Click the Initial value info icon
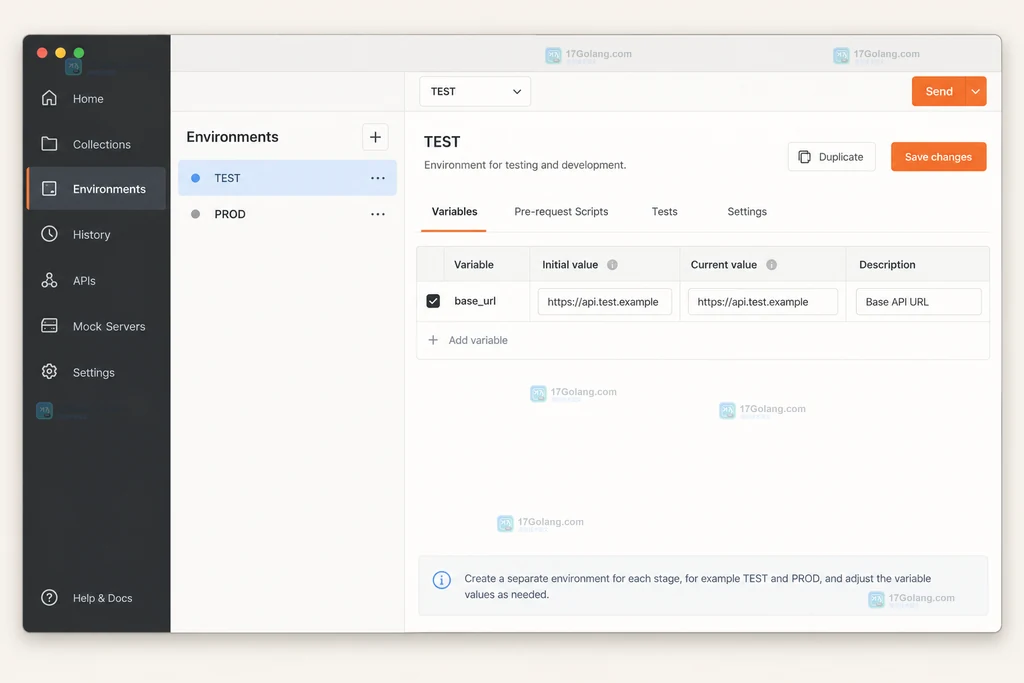This screenshot has width=1024, height=683. pyautogui.click(x=612, y=264)
